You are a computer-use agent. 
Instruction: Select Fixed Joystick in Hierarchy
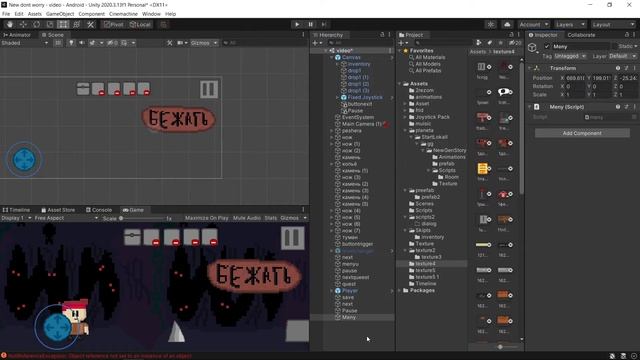tap(365, 98)
